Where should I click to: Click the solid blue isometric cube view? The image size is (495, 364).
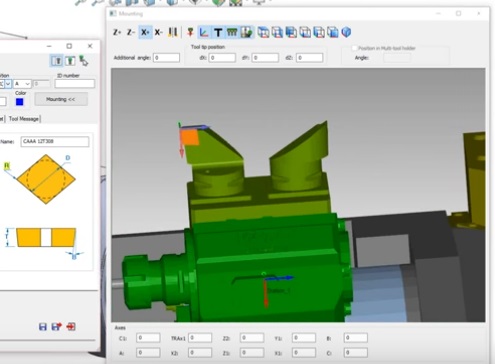click(346, 32)
